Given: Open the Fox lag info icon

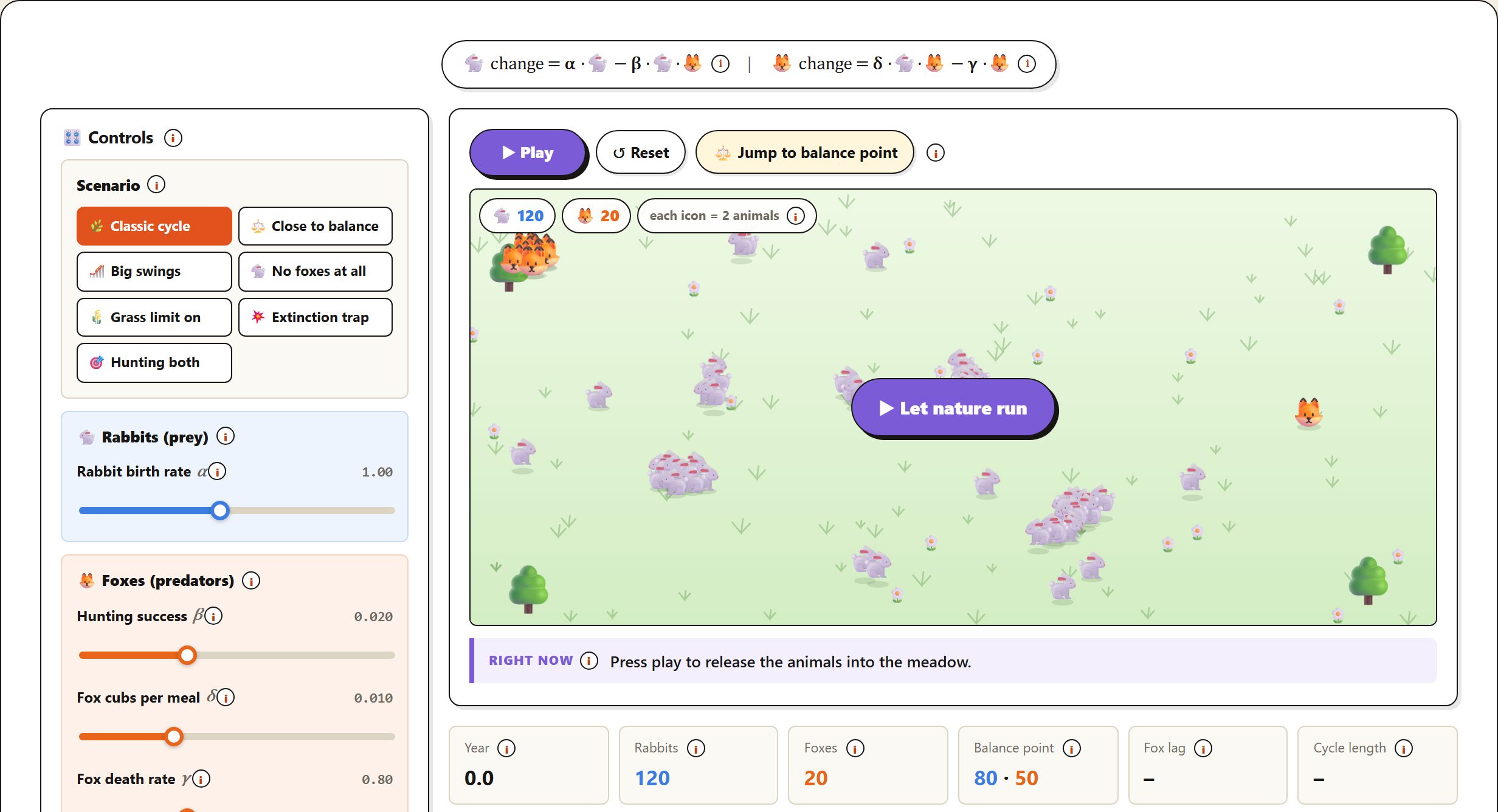Looking at the screenshot, I should click(x=1203, y=748).
